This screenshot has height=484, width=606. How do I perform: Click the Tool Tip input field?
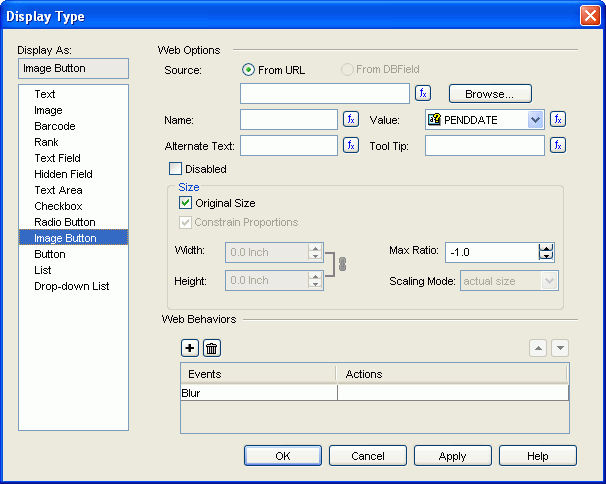tap(485, 145)
